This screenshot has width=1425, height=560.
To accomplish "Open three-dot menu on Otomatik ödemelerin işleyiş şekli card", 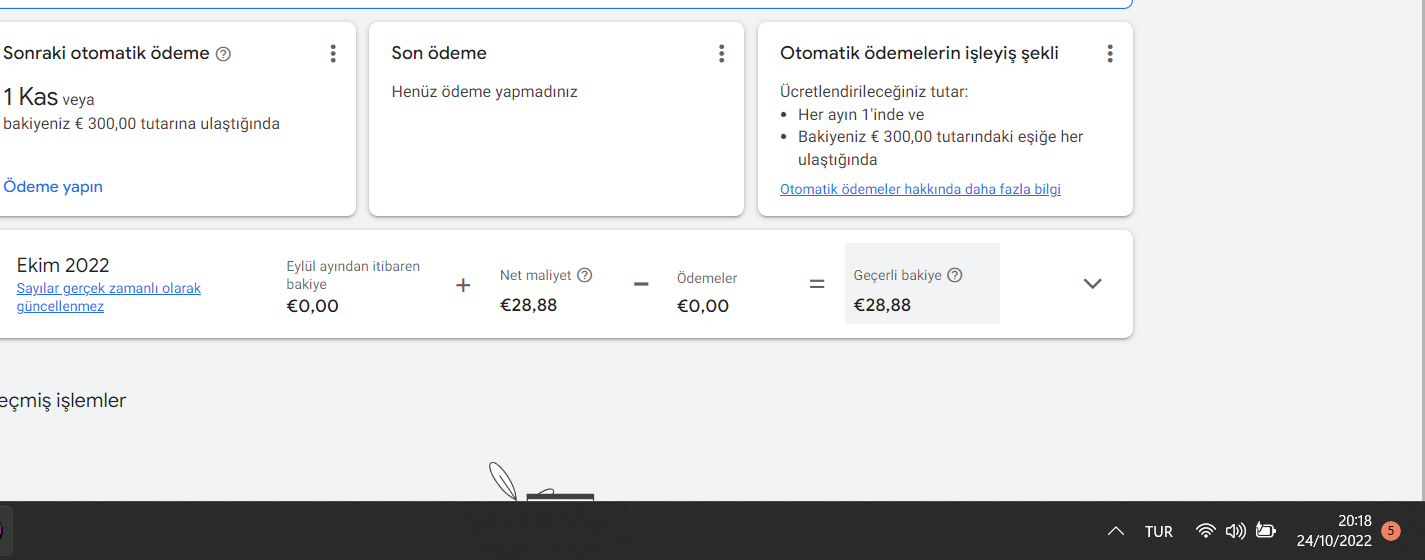I will point(1109,54).
